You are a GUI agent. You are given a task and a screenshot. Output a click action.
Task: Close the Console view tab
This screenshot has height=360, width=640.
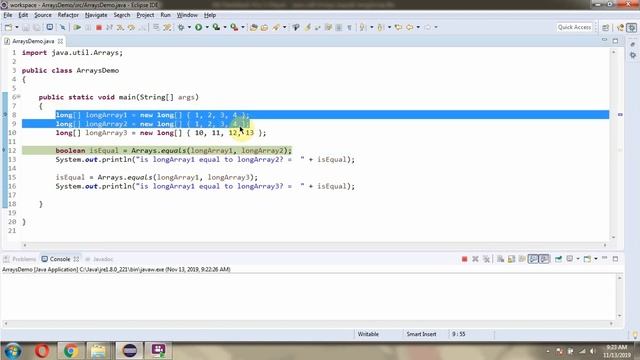(x=76, y=259)
